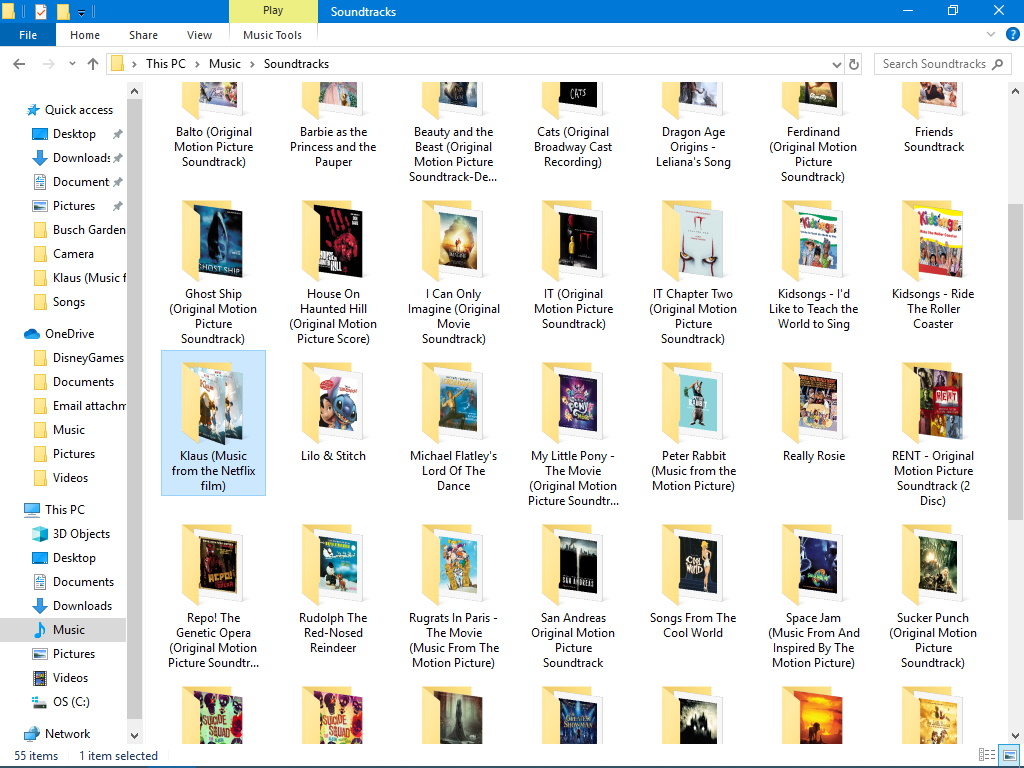Click Properties icon in Quick Access Toolbar
The width and height of the screenshot is (1024, 768).
point(40,11)
